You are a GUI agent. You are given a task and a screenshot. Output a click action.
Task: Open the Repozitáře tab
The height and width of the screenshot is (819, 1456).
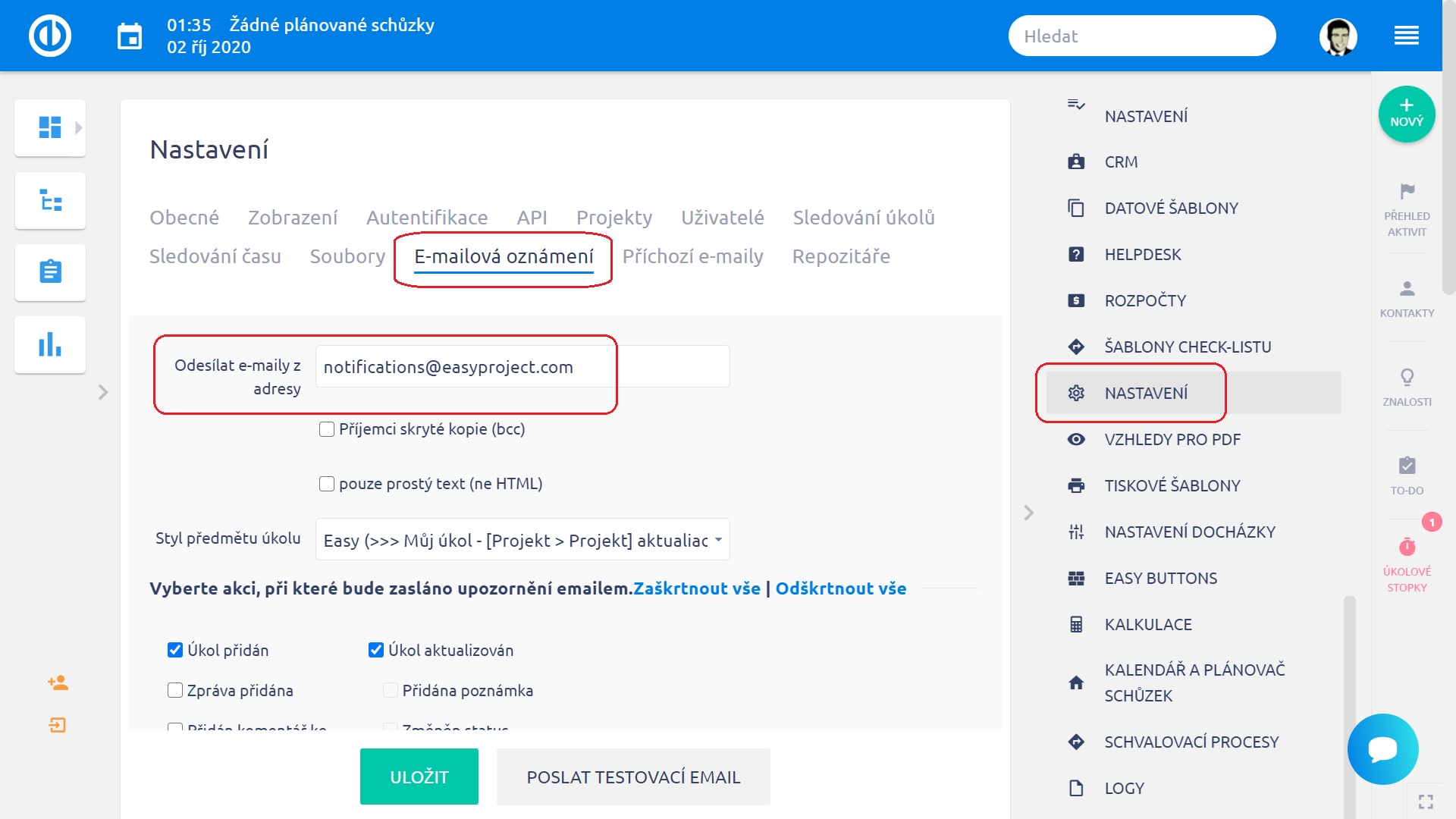click(x=841, y=256)
